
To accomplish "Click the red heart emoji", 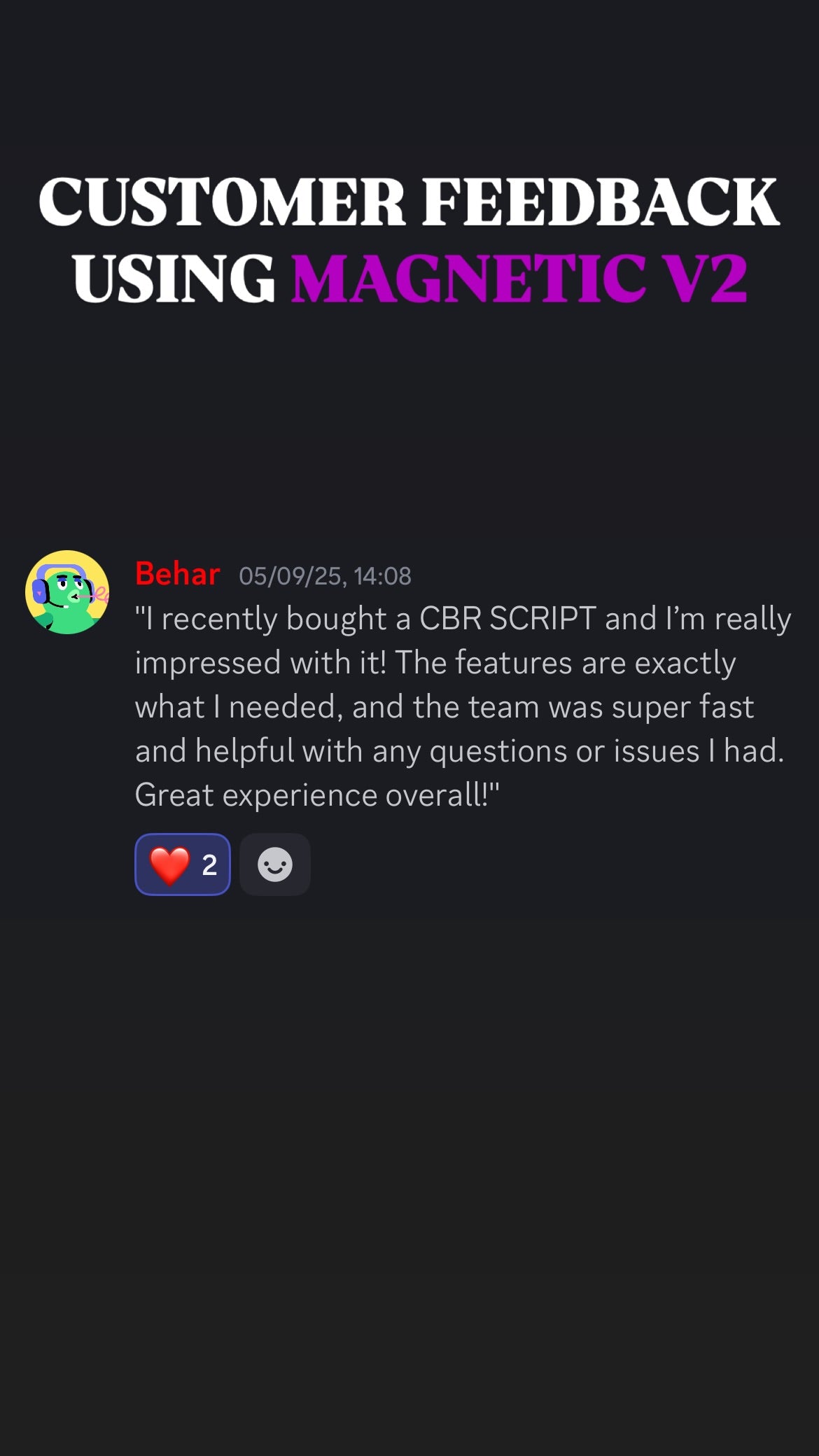I will point(170,865).
